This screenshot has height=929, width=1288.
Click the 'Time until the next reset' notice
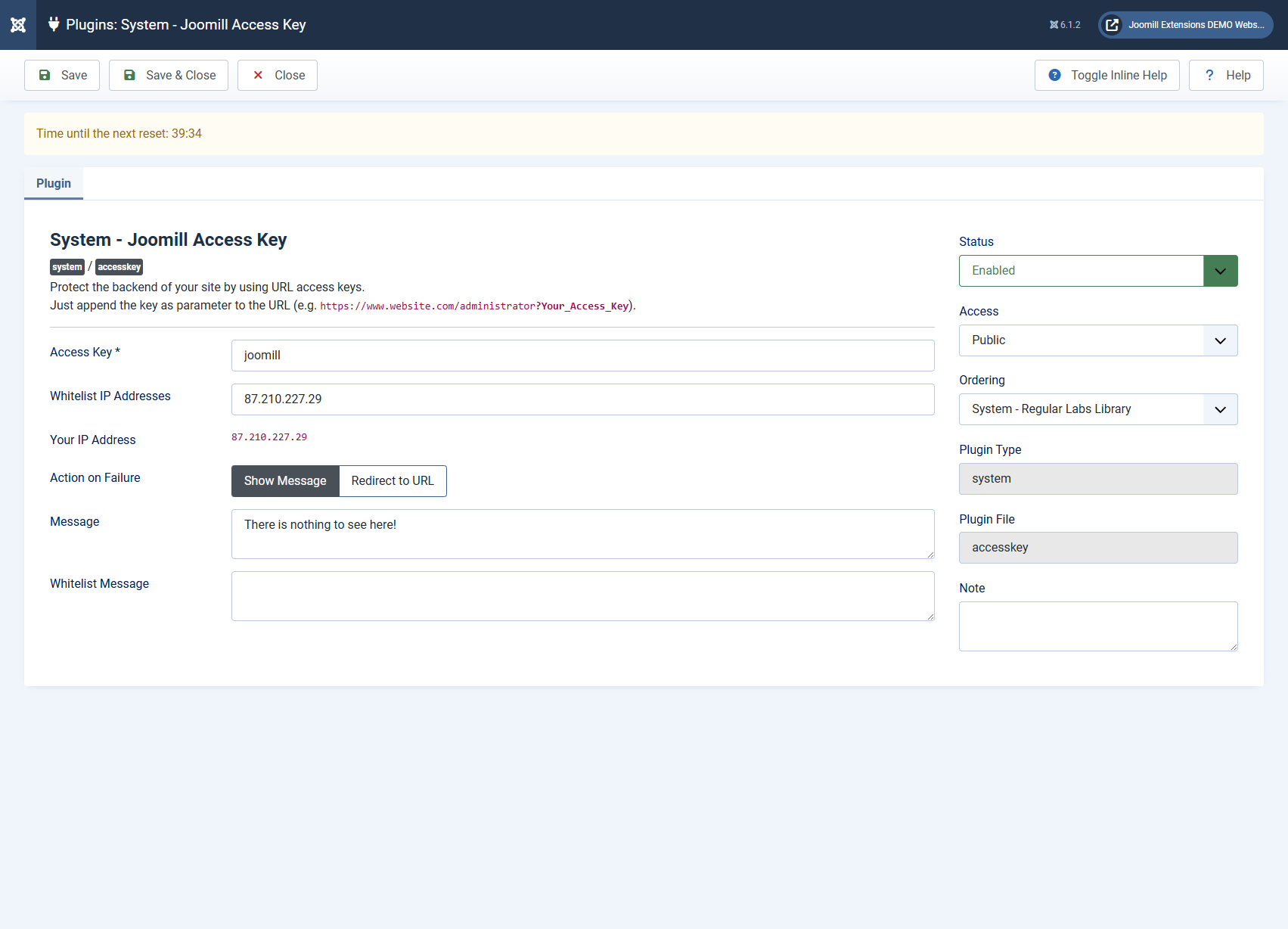click(x=644, y=134)
